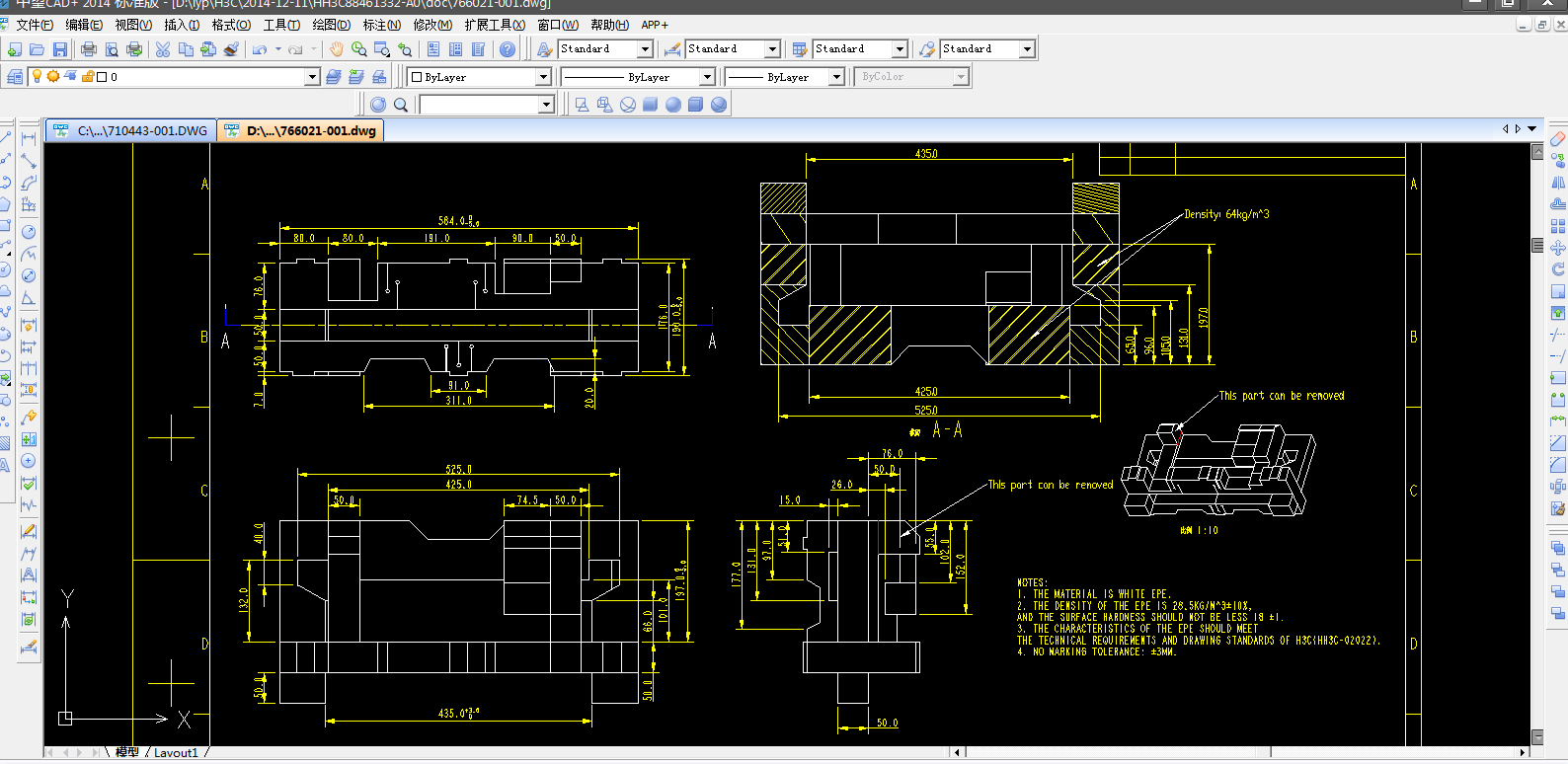The image size is (1568, 764).
Task: Select the Linear dimension tool
Action: pos(29,138)
